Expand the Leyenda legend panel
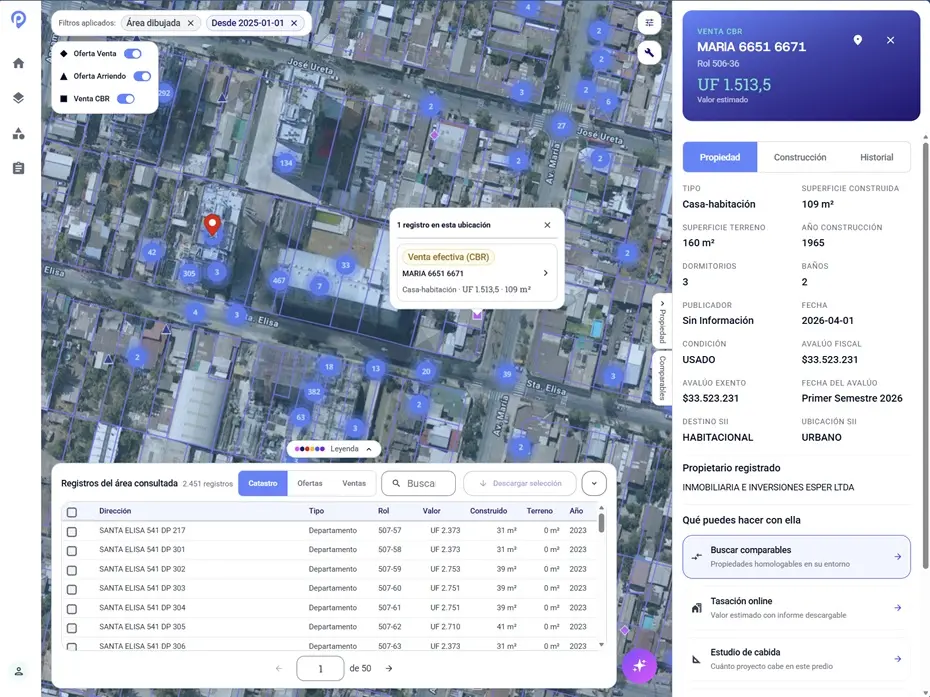Image resolution: width=930 pixels, height=697 pixels. point(333,449)
